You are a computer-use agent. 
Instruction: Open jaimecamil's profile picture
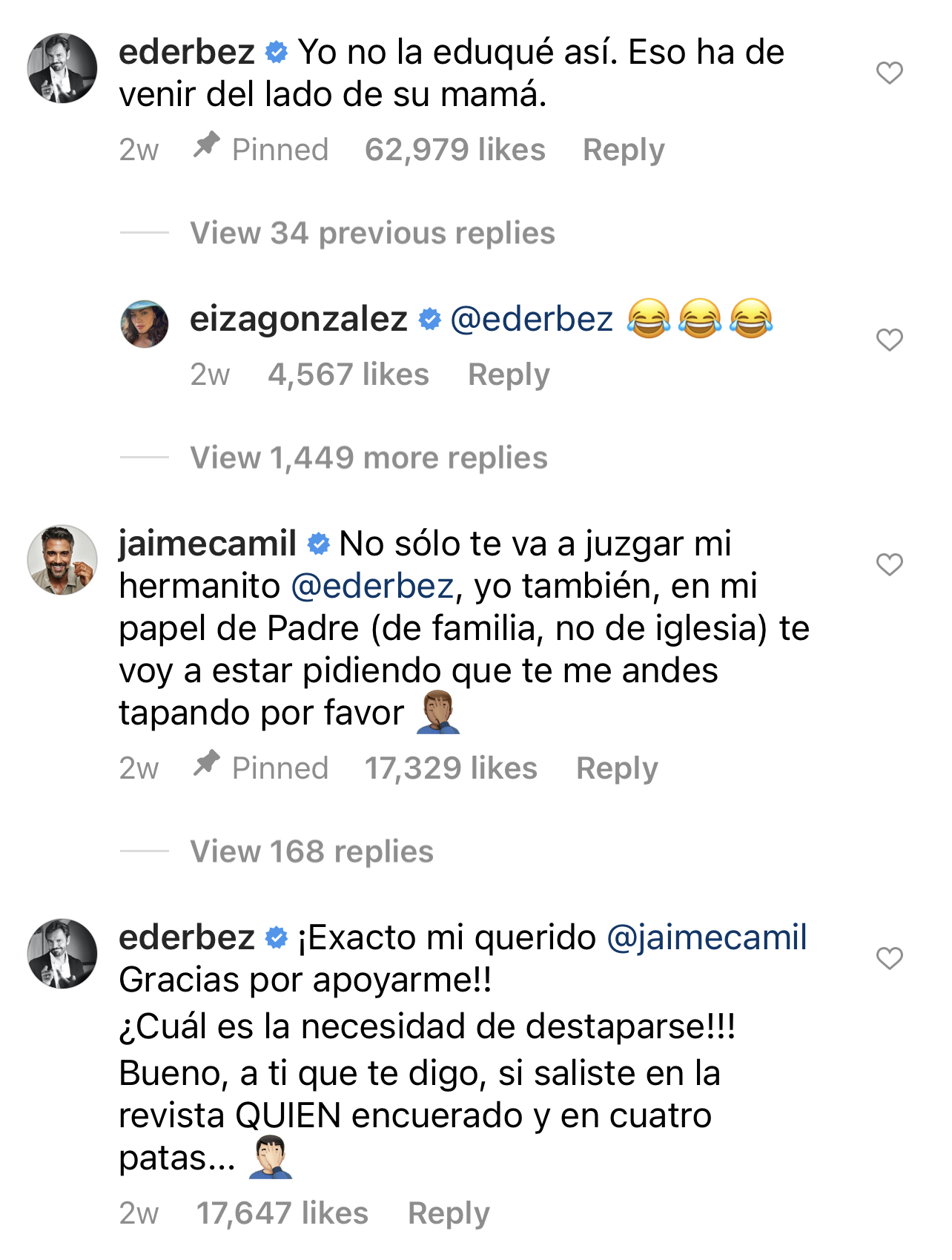tap(62, 560)
